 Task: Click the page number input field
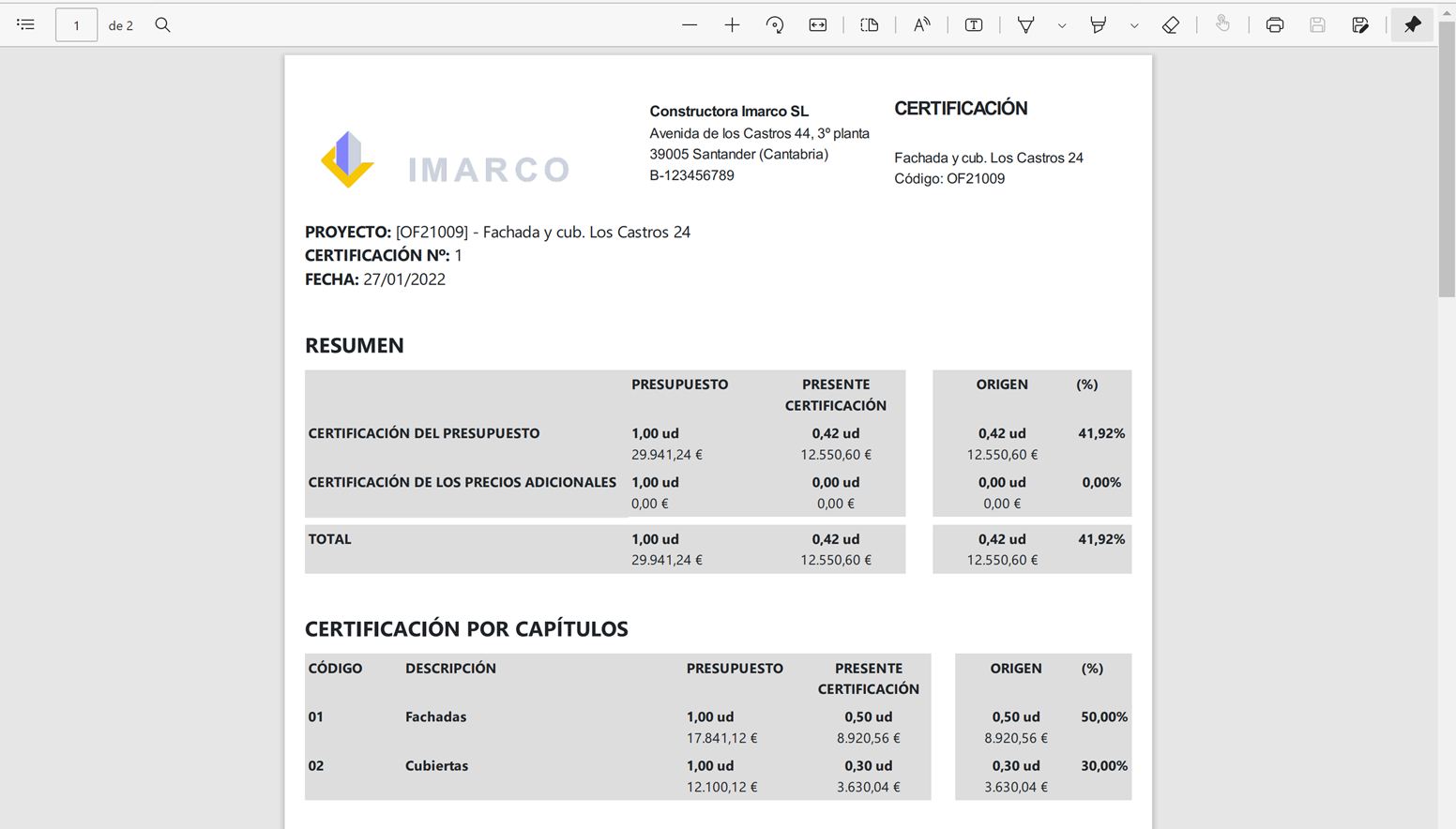[x=76, y=25]
